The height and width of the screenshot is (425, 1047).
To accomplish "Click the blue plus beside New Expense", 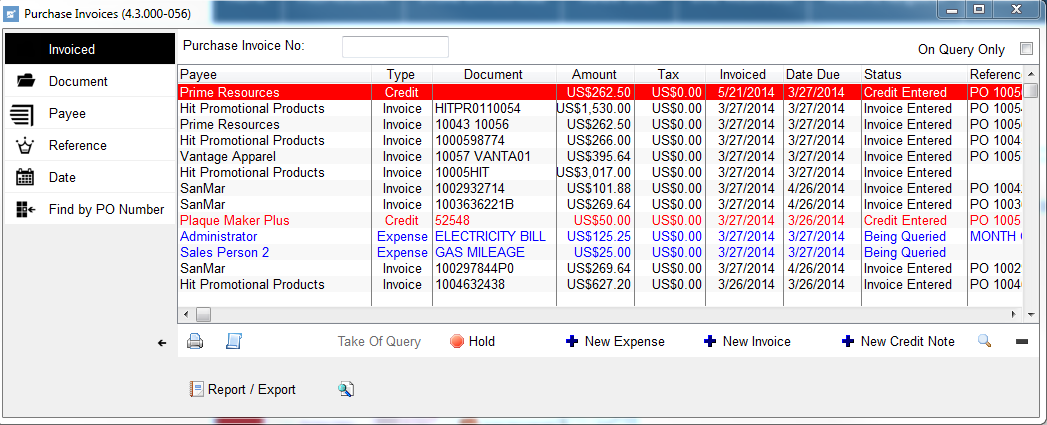I will pos(572,341).
